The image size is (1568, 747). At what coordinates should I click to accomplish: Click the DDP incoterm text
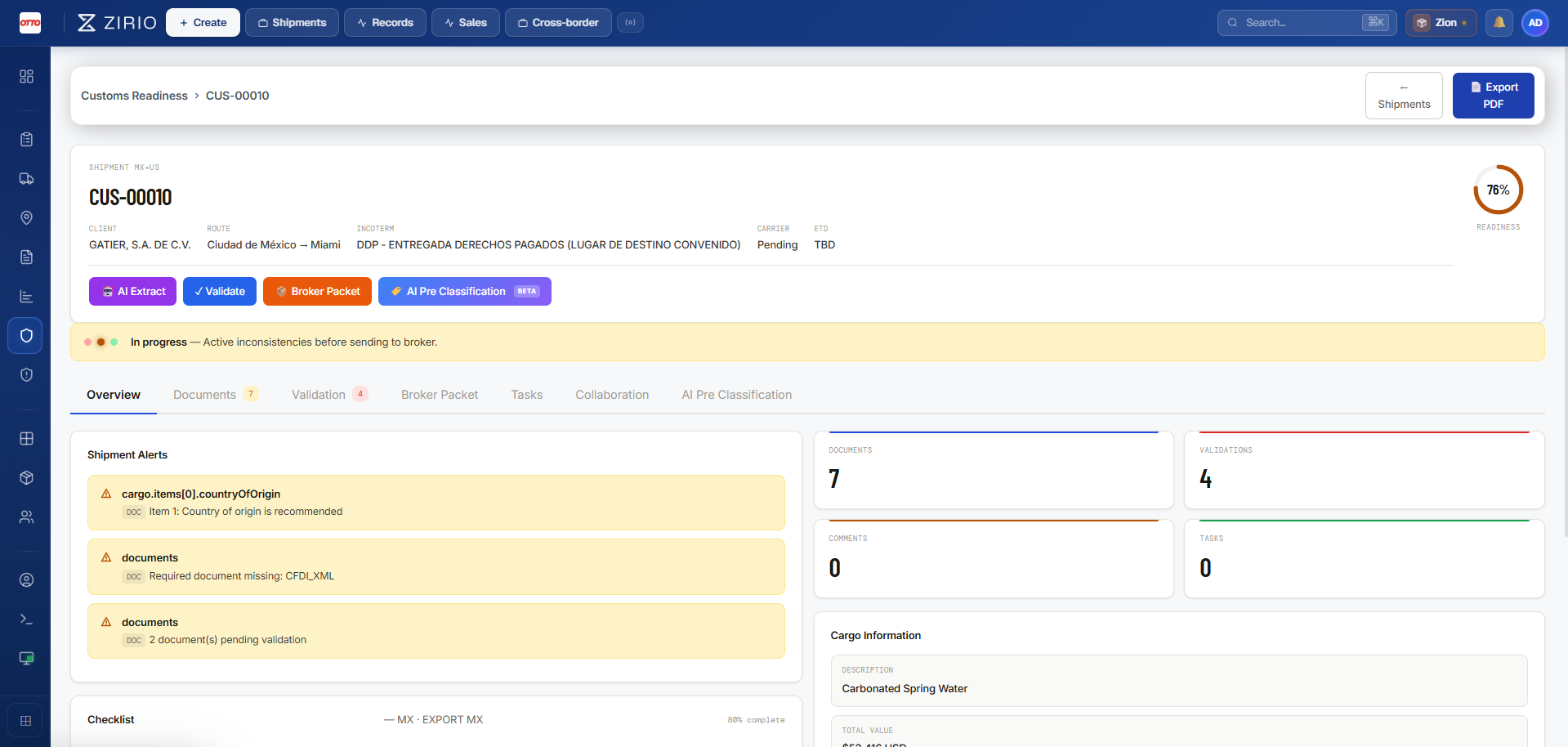548,245
